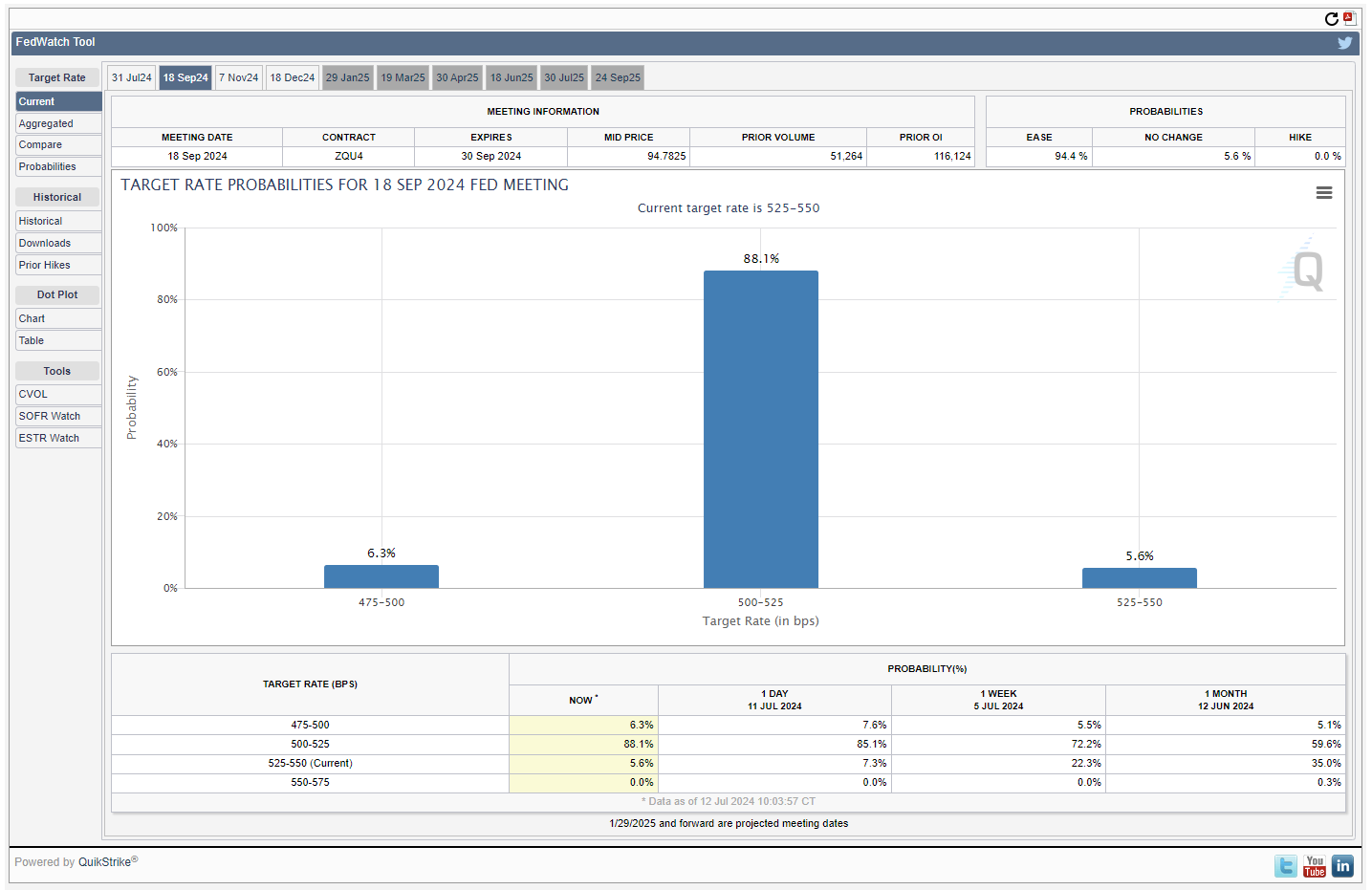Select the 31 Jul24 meeting tab
This screenshot has height=890, width=1372.
coord(132,77)
